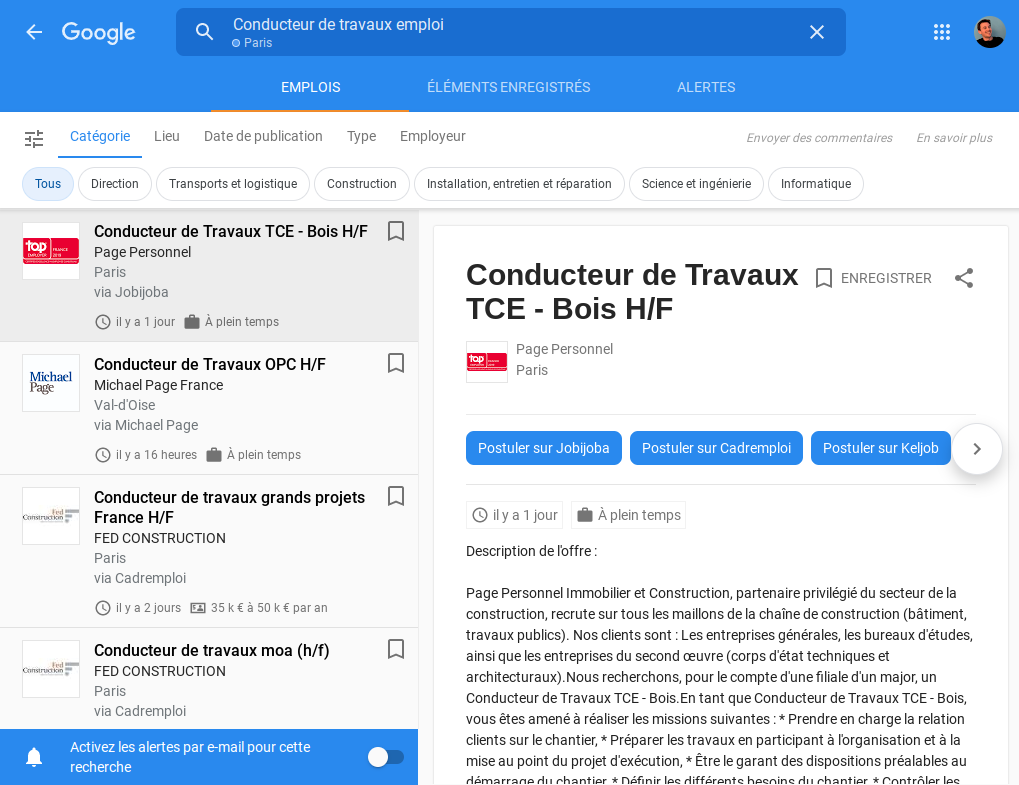Click '35 k € à 50 k € par an' salary
1019x785 pixels.
269,608
